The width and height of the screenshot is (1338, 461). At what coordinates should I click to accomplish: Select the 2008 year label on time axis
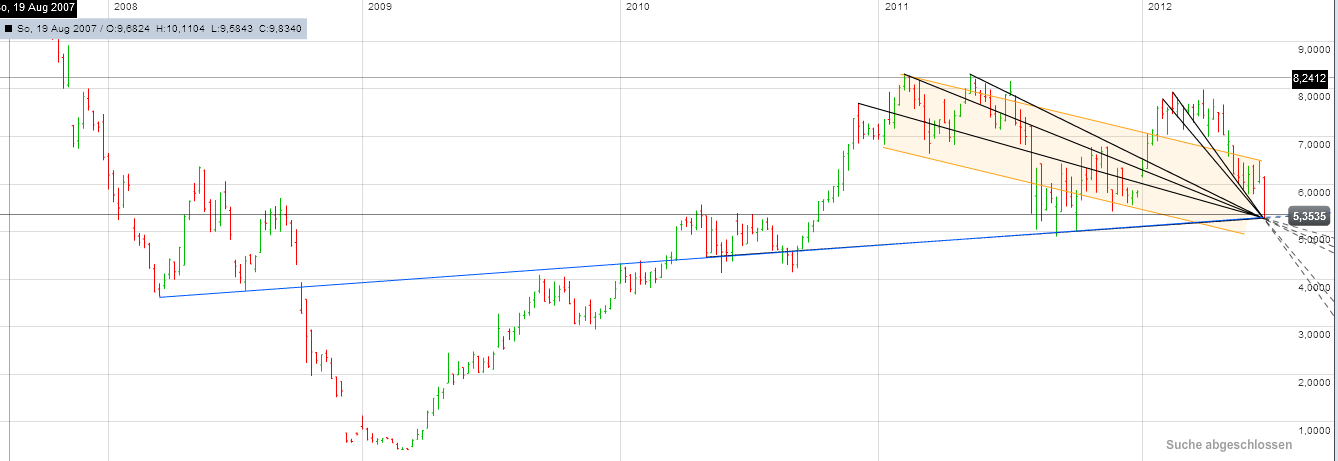coord(125,8)
